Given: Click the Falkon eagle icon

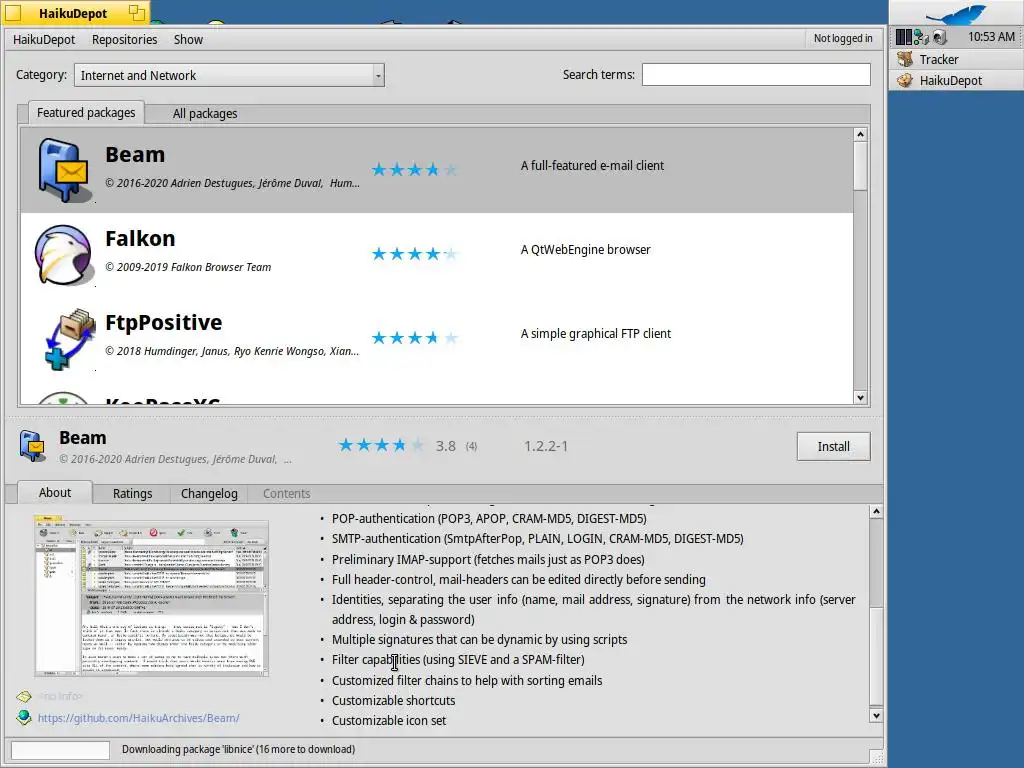Looking at the screenshot, I should (63, 255).
